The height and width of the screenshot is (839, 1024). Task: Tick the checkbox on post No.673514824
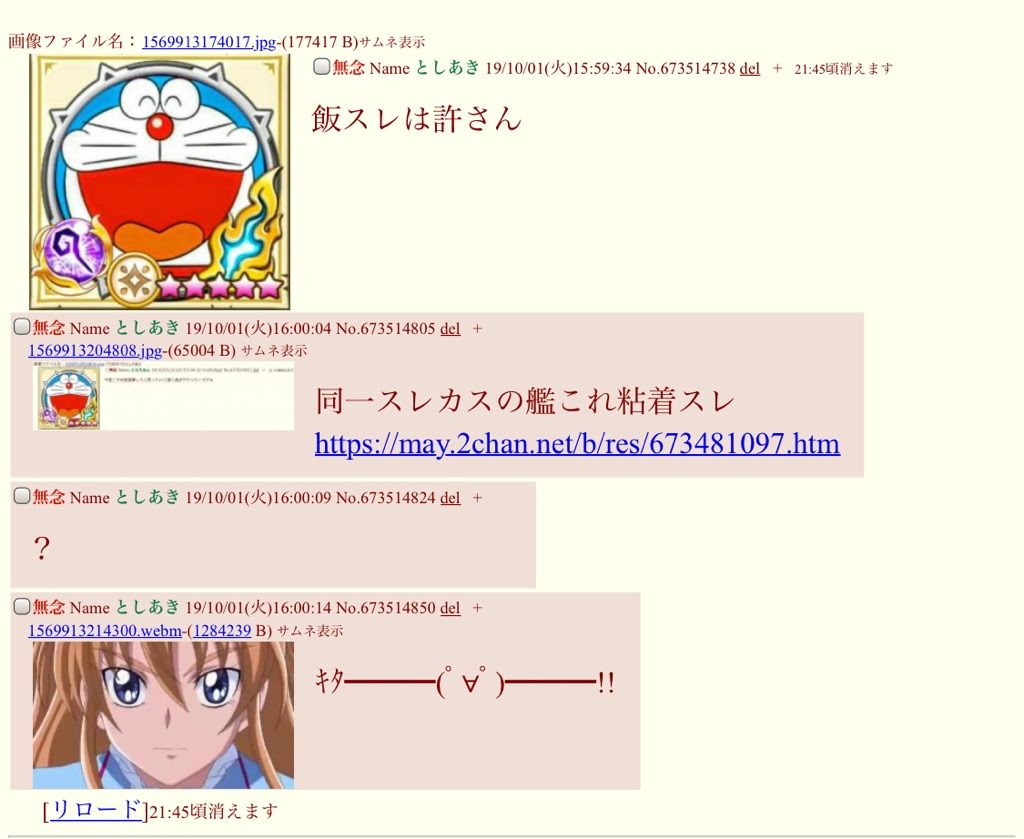pos(22,496)
